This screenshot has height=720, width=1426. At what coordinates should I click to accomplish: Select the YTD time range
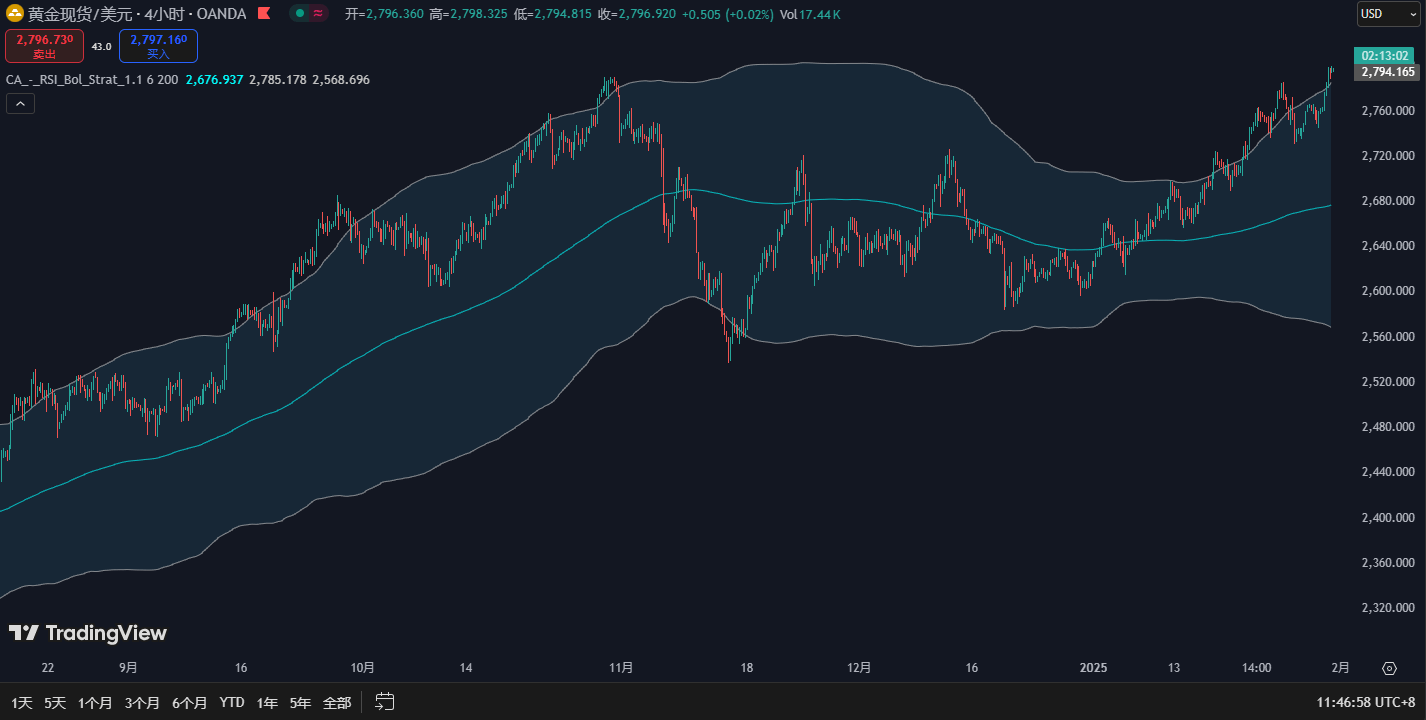pos(232,702)
